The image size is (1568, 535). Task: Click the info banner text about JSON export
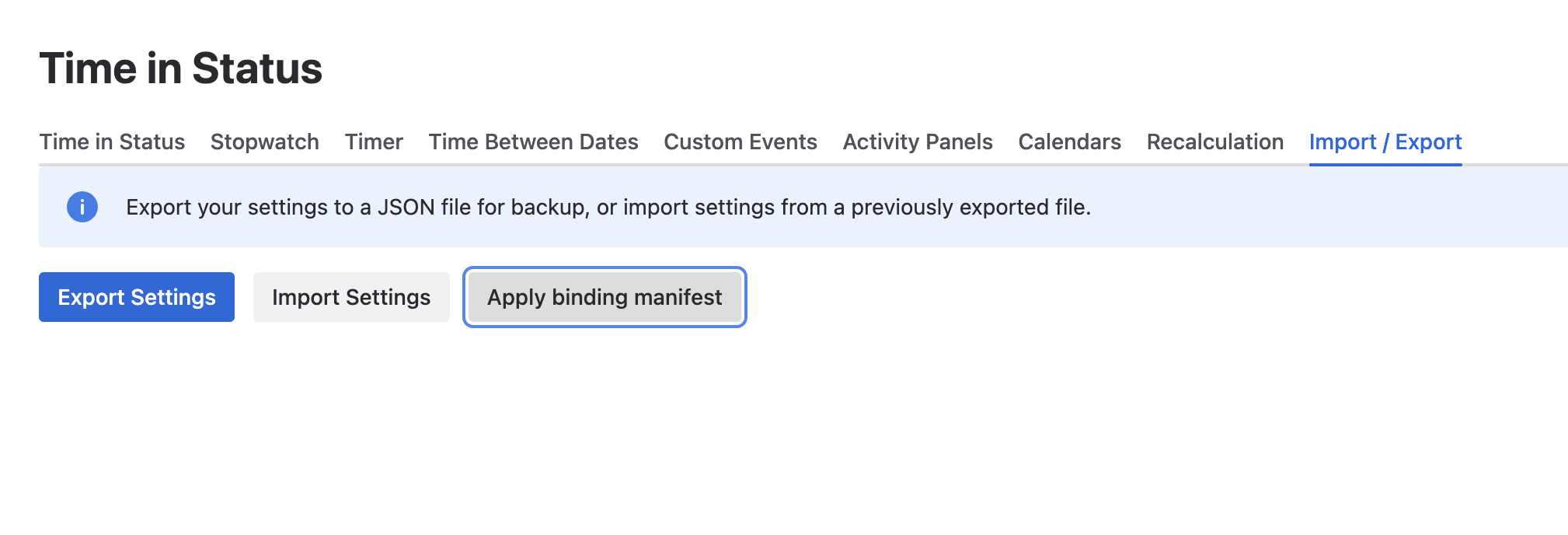pos(609,207)
